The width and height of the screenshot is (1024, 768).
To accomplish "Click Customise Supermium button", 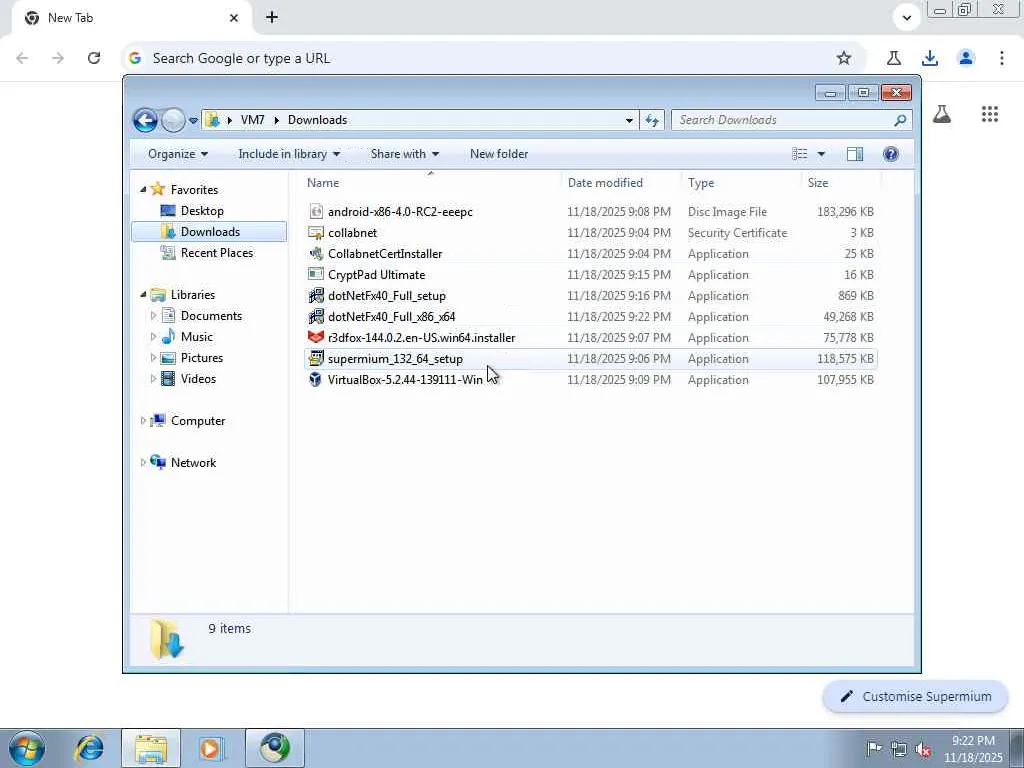I will pos(916,697).
